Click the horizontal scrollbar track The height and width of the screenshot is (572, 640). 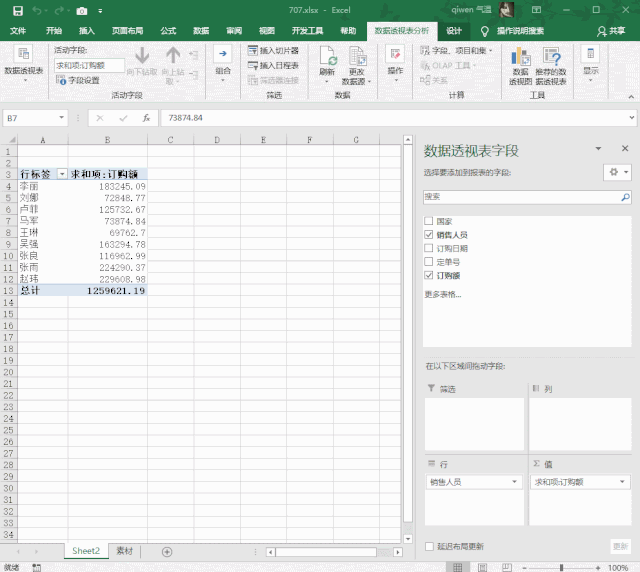pyautogui.click(x=326, y=552)
